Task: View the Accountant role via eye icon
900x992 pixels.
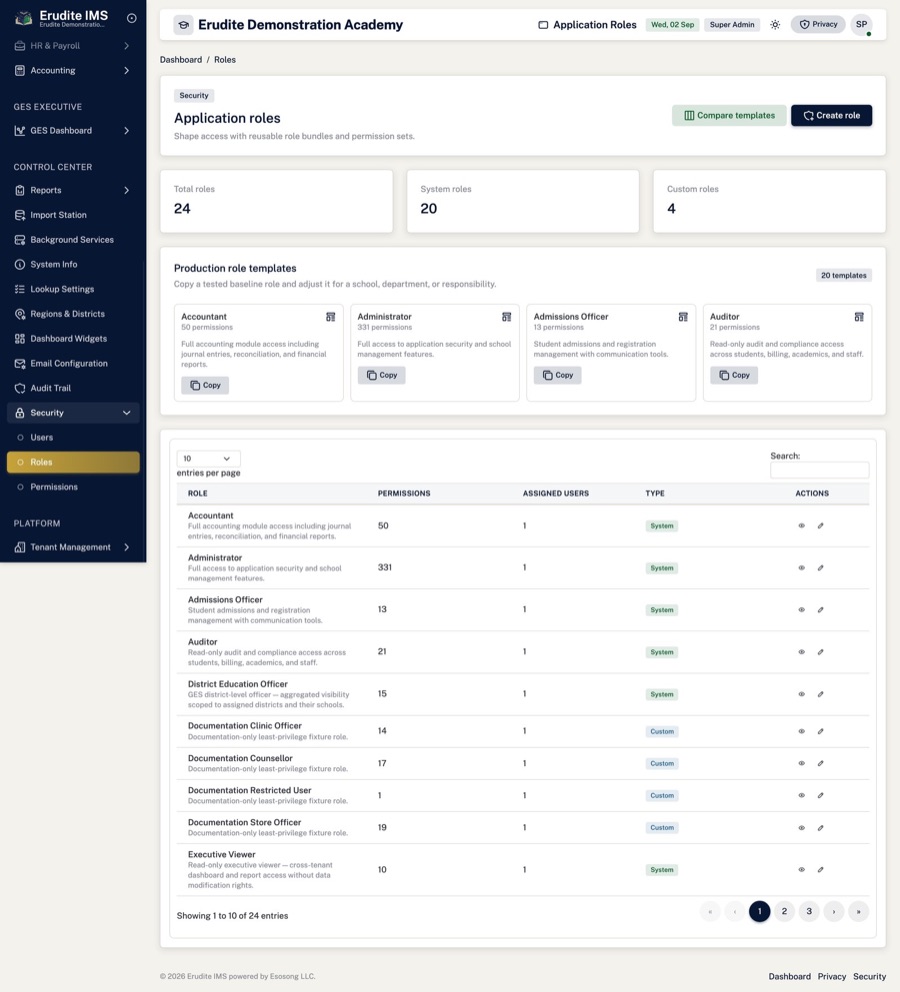Action: tap(801, 526)
